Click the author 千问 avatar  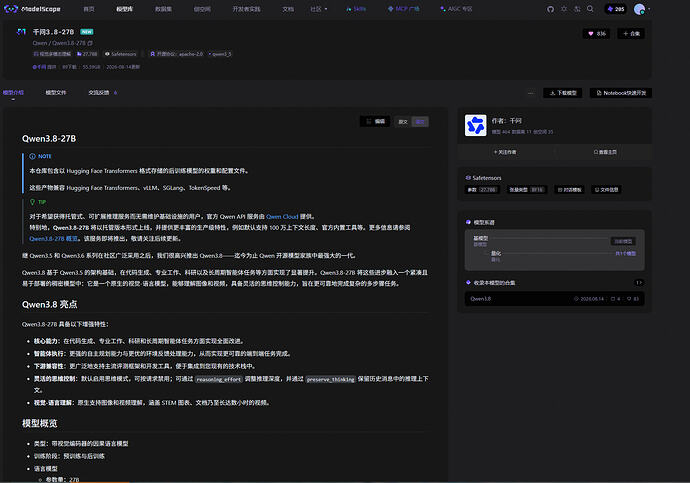(476, 125)
